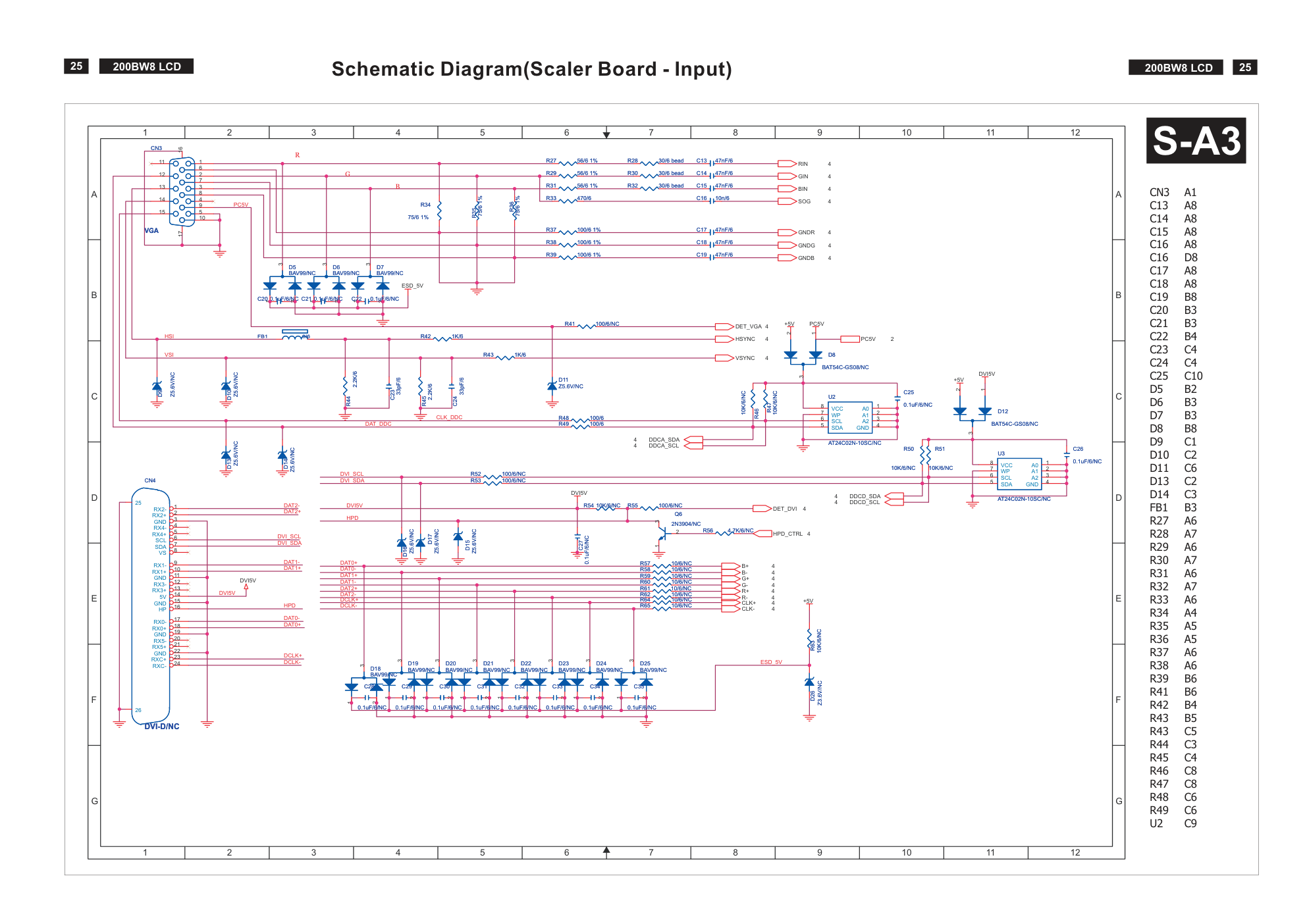Click the R56 4.7K/6/NC resistor label
The image size is (1307, 924).
tap(728, 530)
